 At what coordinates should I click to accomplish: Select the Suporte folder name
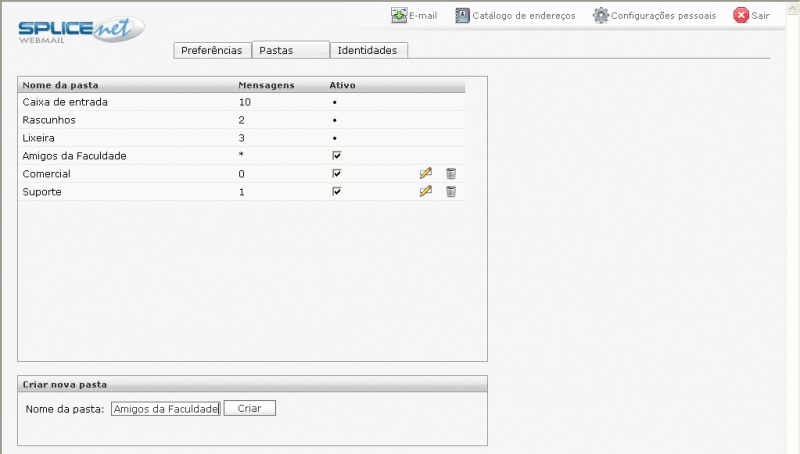point(42,192)
